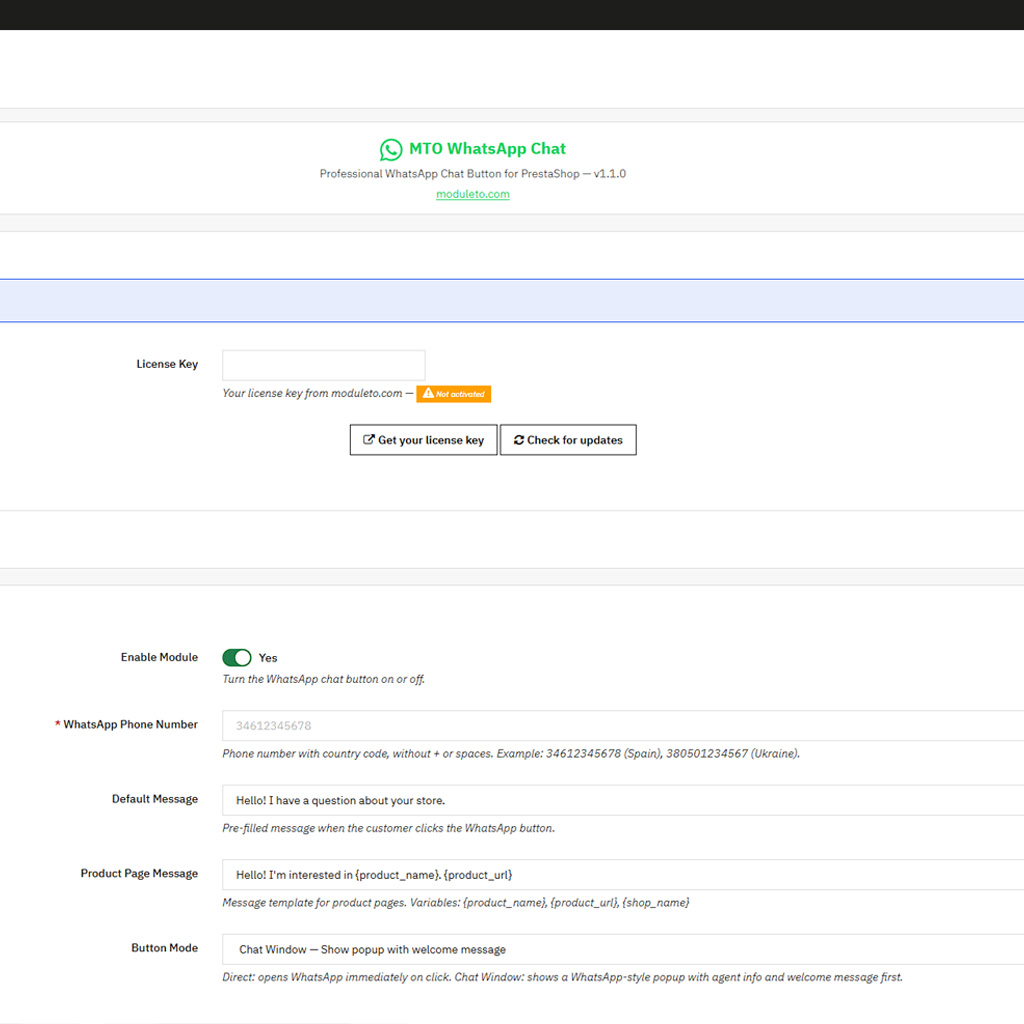
Task: Click the refresh icon beside 'Check for updates'
Action: coord(519,440)
